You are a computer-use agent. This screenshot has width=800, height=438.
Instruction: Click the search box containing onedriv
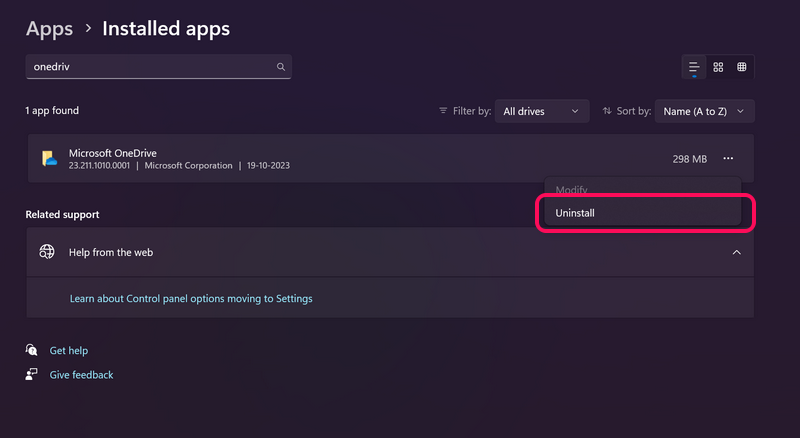pos(150,67)
